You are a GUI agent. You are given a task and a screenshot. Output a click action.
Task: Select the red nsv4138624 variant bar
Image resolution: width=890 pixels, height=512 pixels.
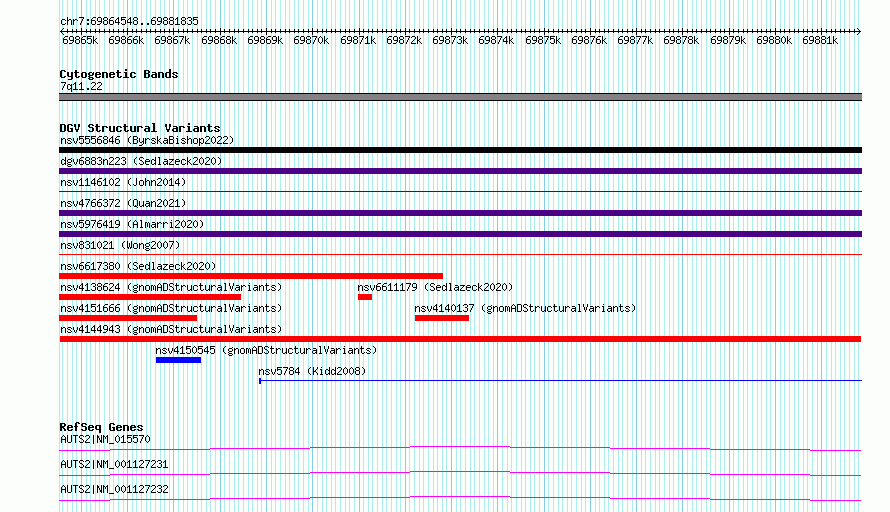[150, 297]
